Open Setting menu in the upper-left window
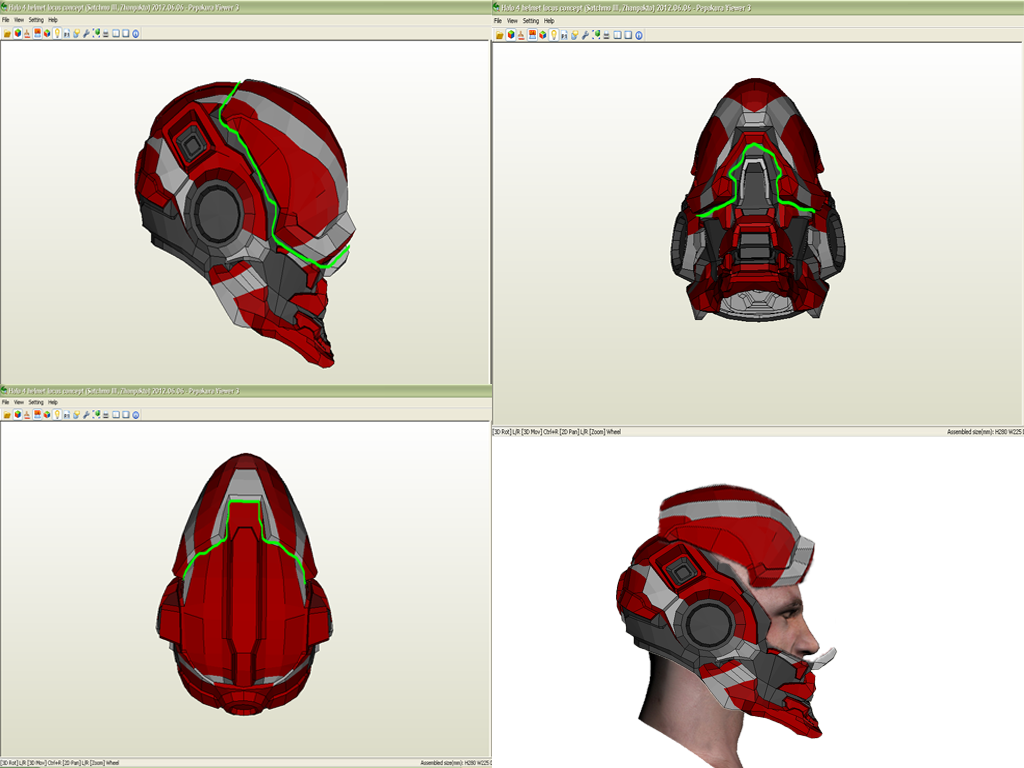 click(36, 20)
